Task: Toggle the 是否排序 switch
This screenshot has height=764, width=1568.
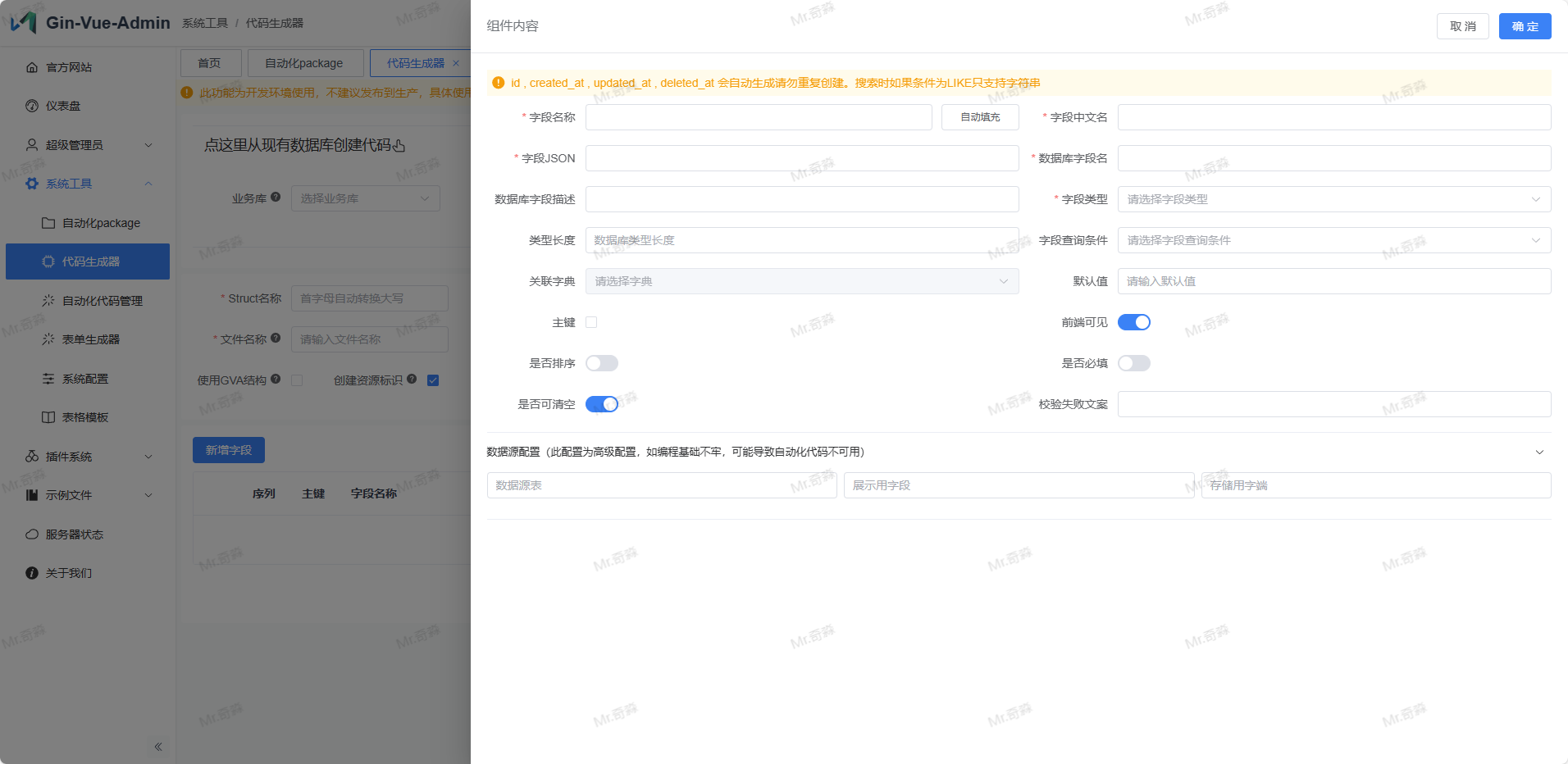Action: tap(601, 363)
